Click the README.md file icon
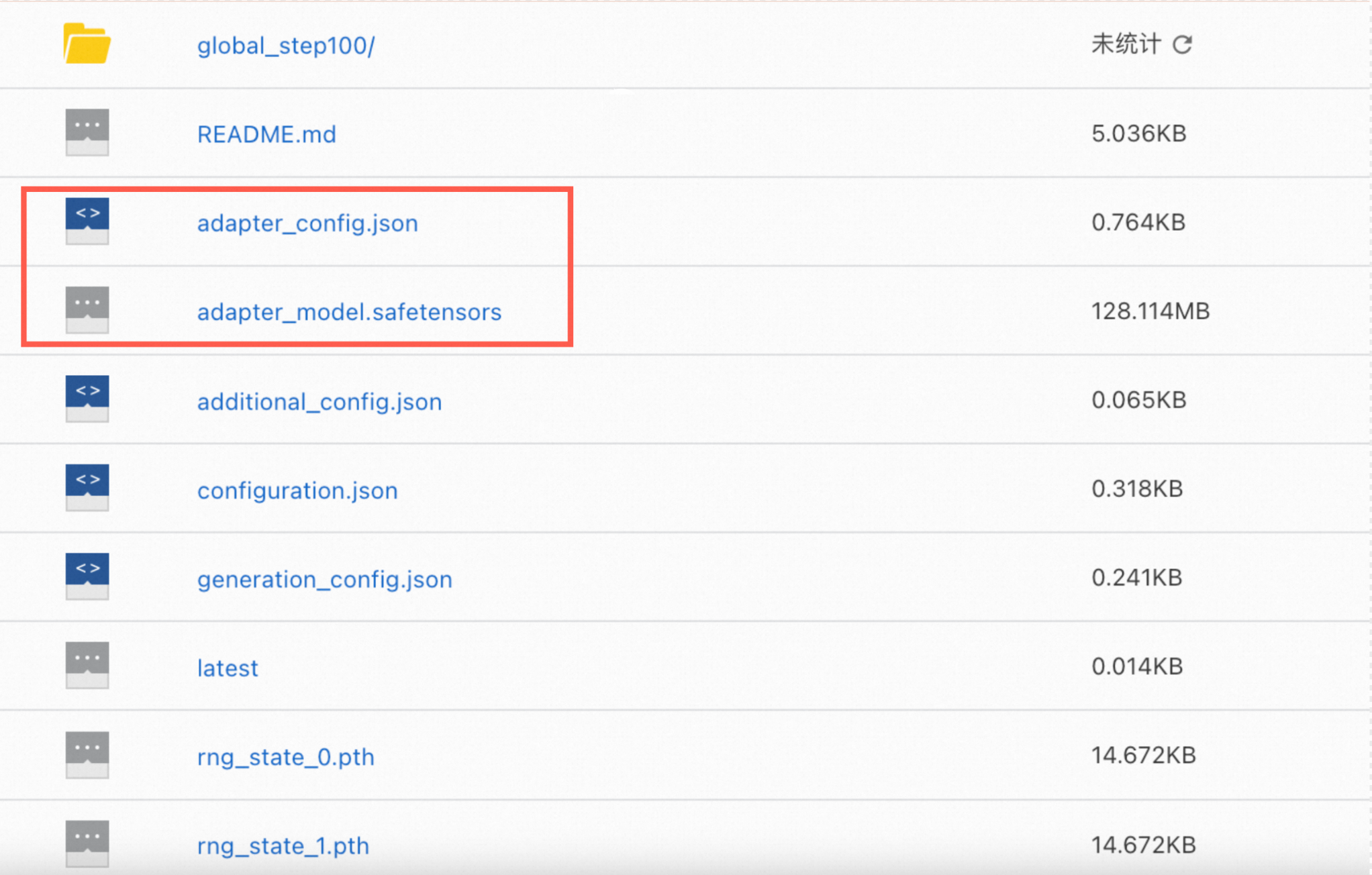The height and width of the screenshot is (875, 1372). [x=87, y=132]
